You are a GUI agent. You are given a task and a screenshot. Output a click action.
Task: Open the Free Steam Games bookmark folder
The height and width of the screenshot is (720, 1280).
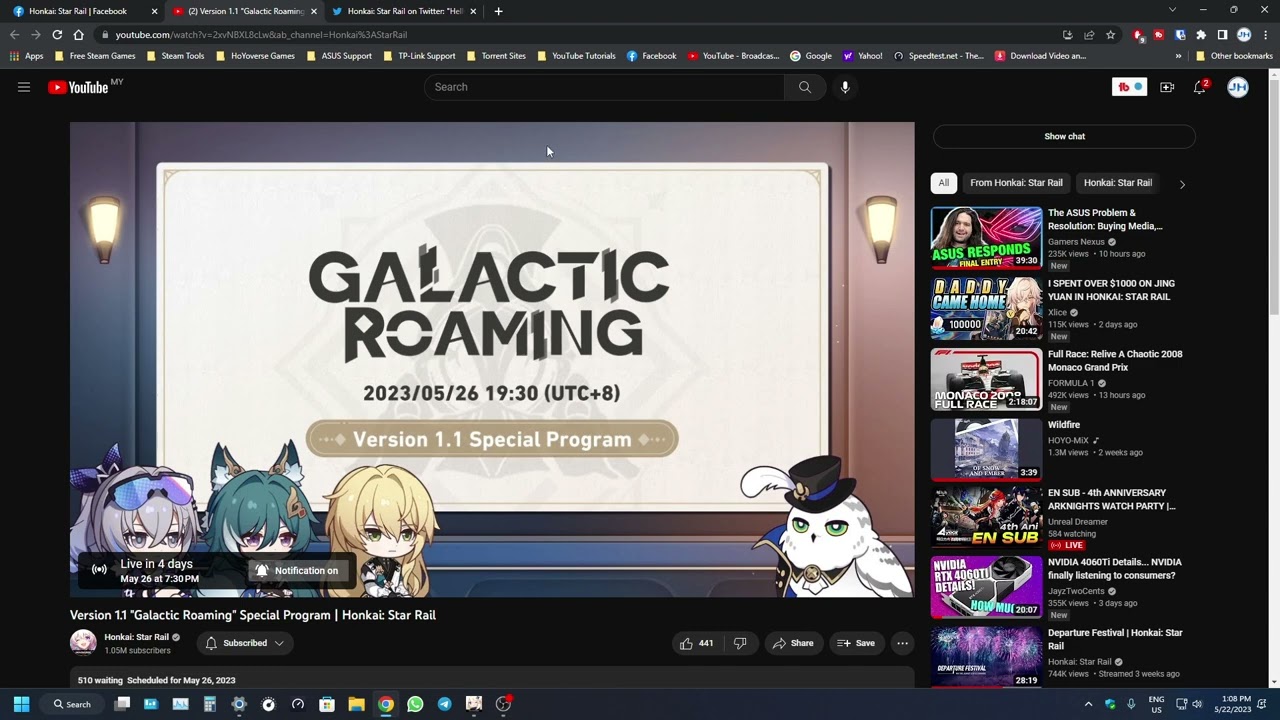point(95,56)
